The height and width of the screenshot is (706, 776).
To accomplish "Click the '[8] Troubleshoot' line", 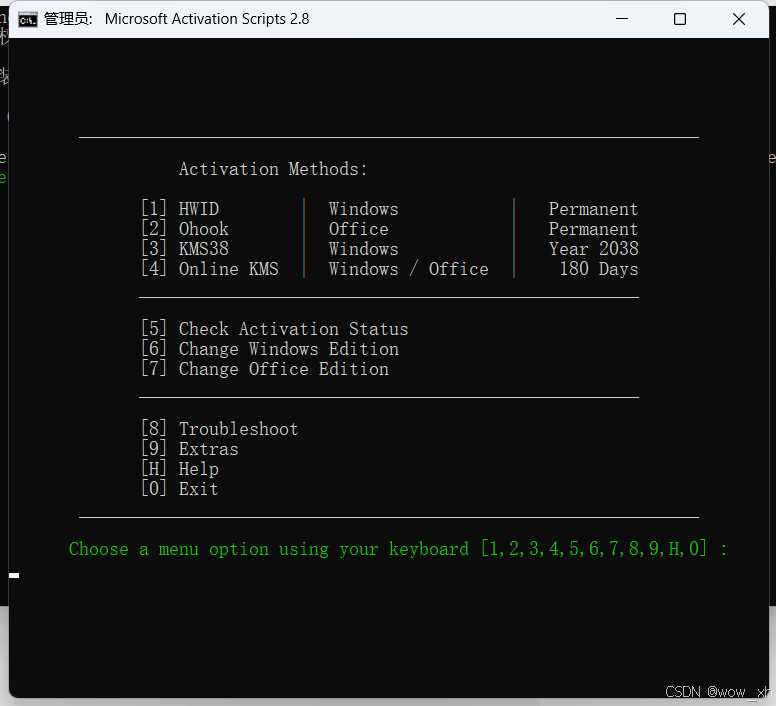I will [x=220, y=428].
